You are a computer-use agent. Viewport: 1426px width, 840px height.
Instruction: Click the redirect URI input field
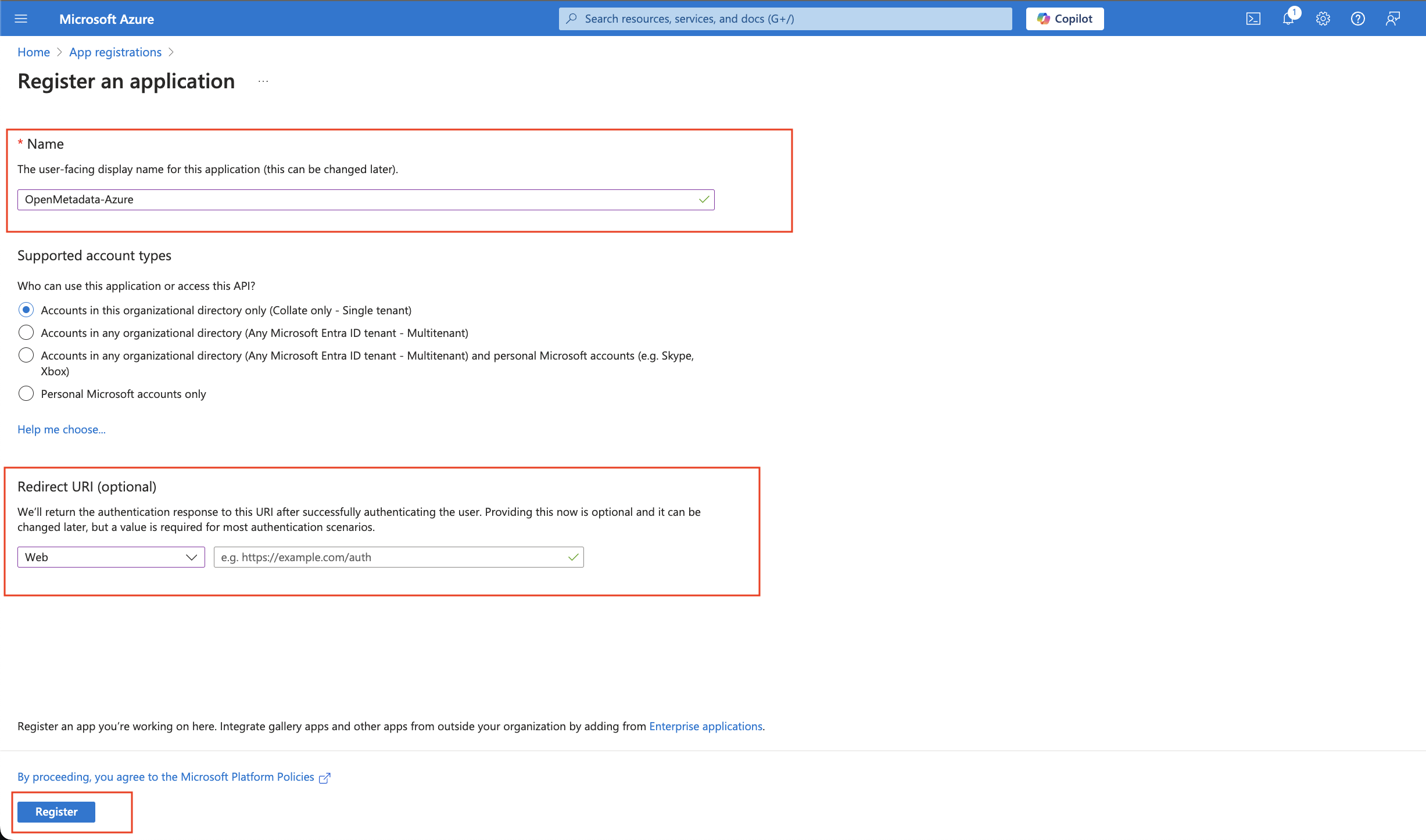pos(389,557)
